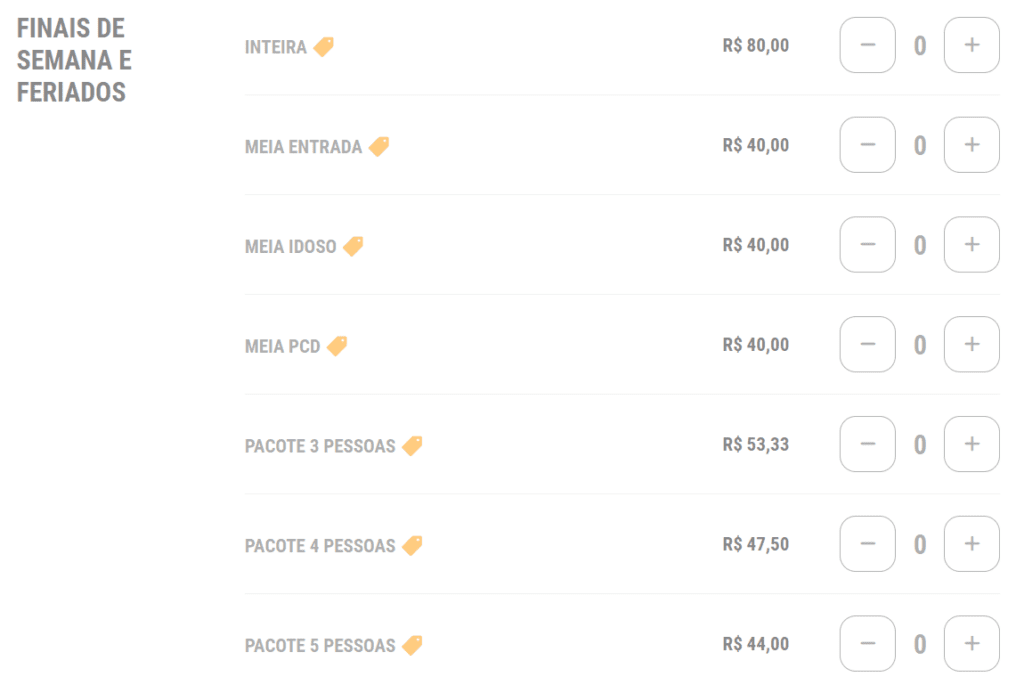This screenshot has height=693, width=1024.
Task: Add one PACOTE 4 PESSOAS ticket
Action: 972,544
